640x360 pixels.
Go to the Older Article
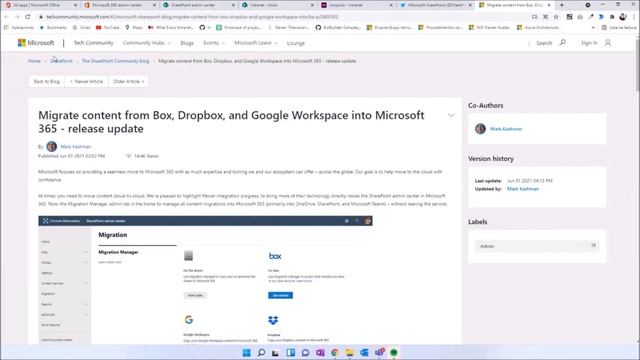(x=129, y=82)
